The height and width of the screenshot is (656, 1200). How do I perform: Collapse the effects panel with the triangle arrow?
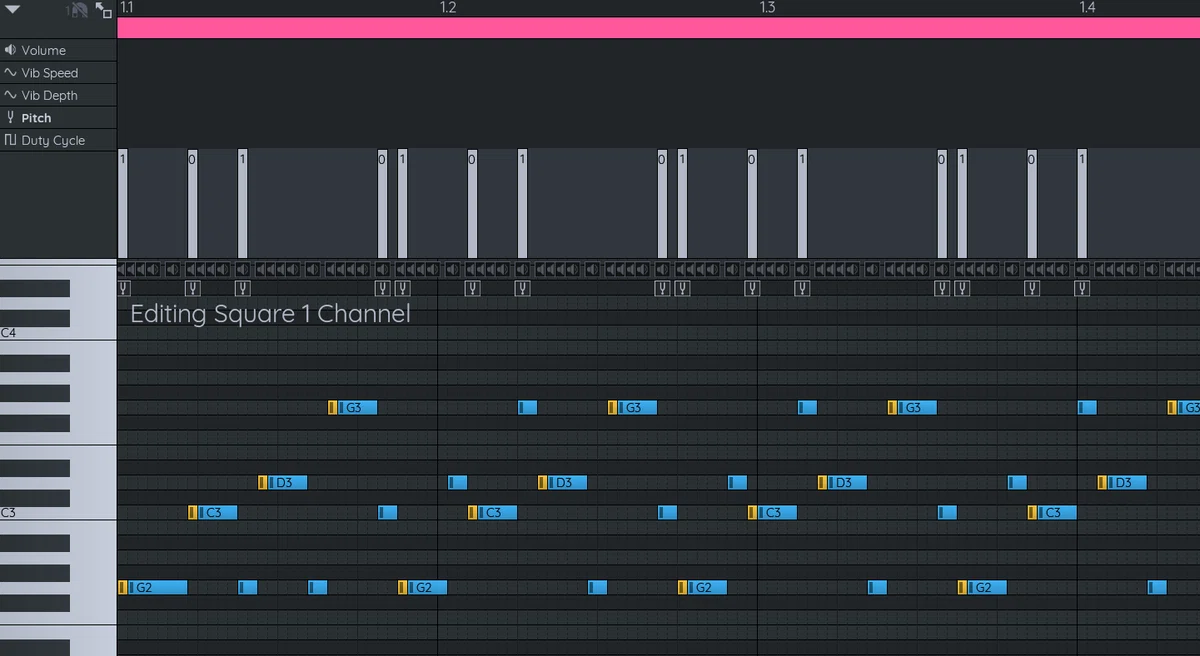pos(13,9)
